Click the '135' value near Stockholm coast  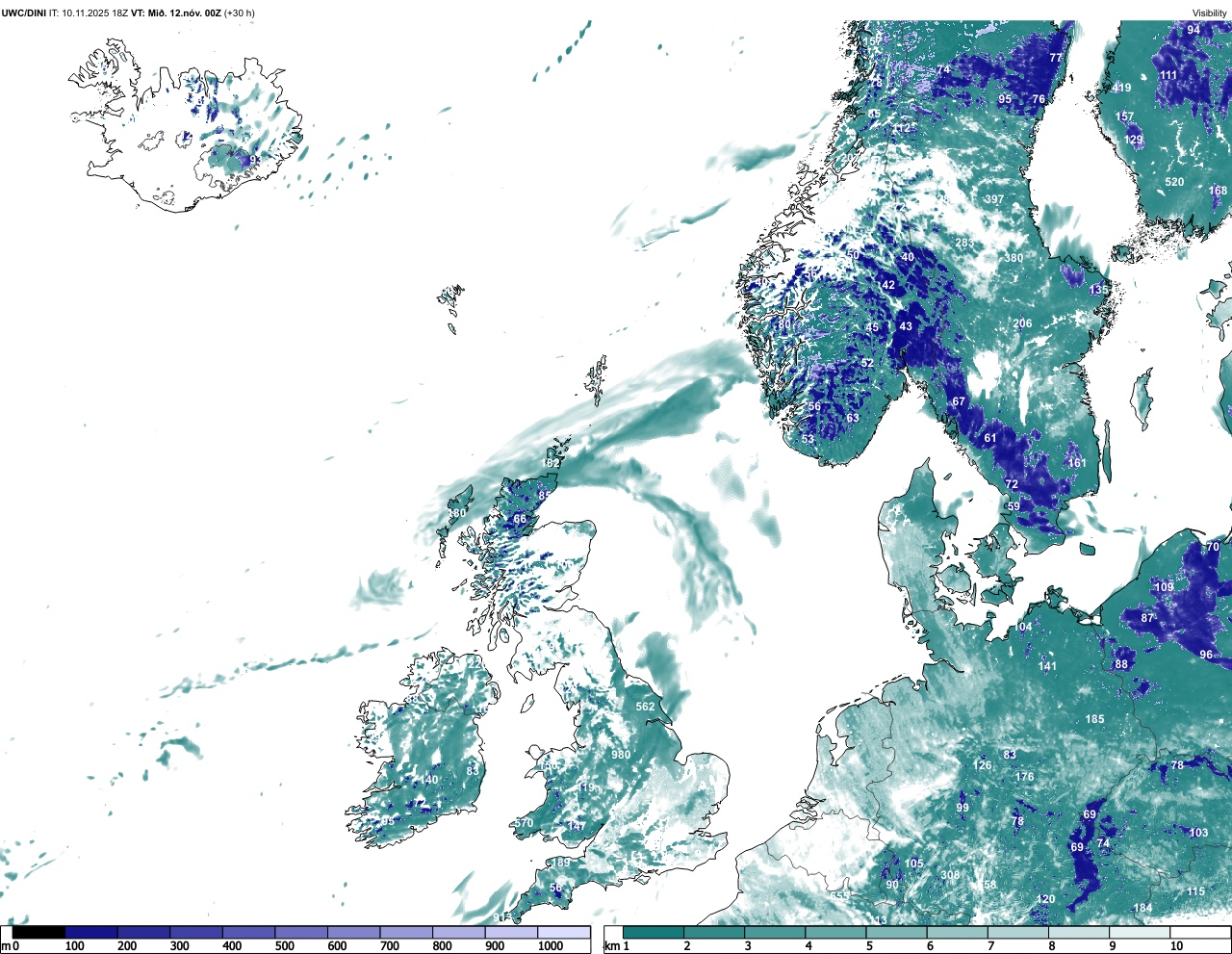(1098, 290)
